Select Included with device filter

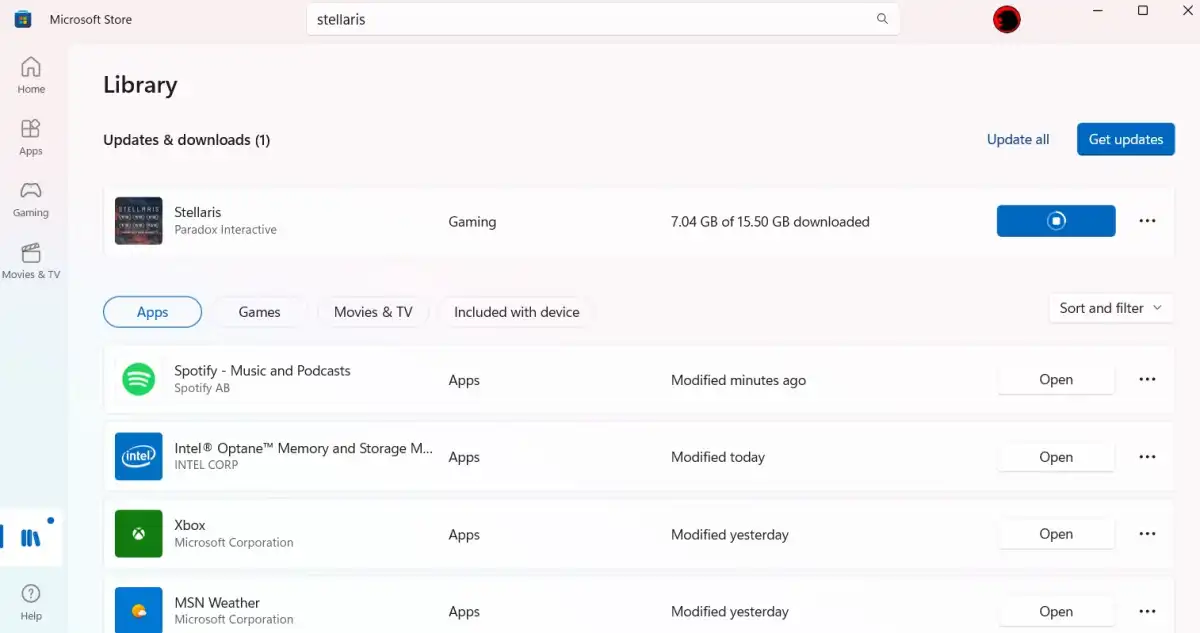point(516,312)
